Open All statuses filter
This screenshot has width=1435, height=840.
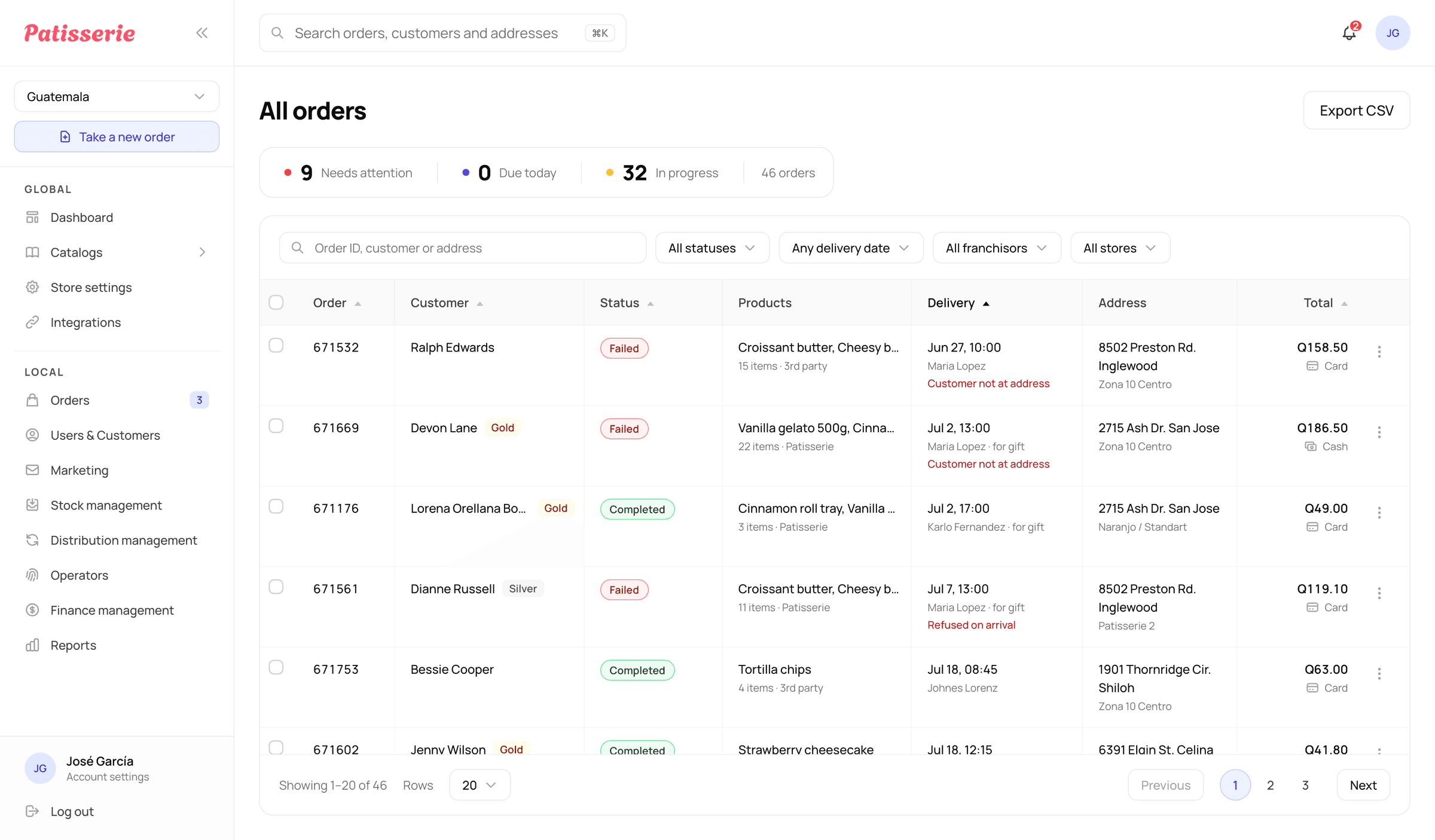712,248
